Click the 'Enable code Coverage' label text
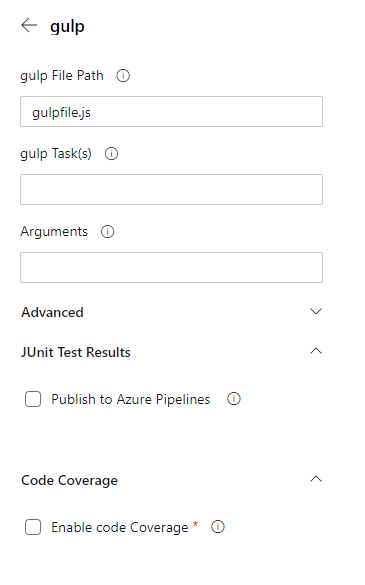This screenshot has width=365, height=585. pyautogui.click(x=119, y=528)
